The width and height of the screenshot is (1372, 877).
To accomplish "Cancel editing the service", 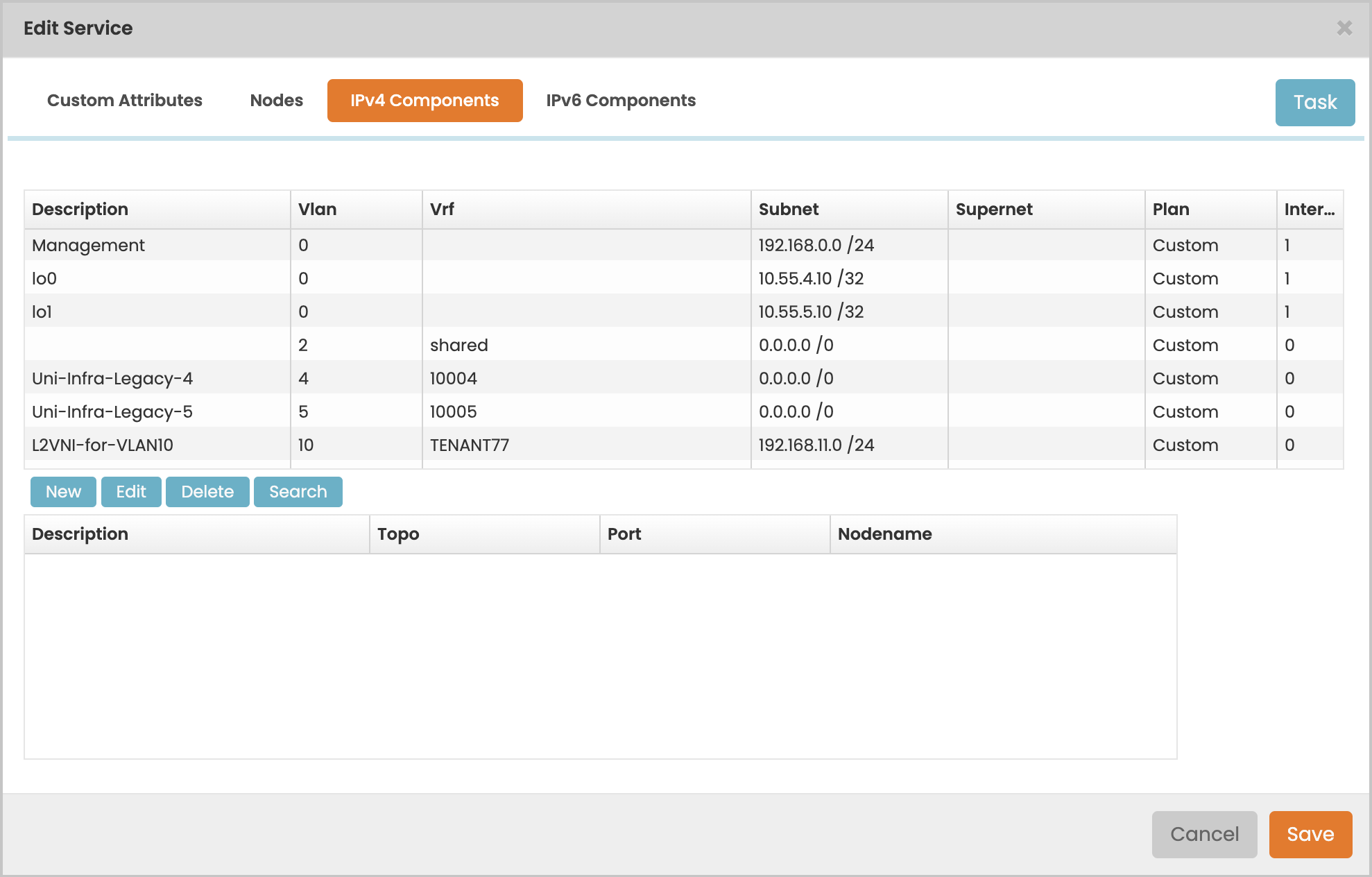I will click(x=1204, y=834).
